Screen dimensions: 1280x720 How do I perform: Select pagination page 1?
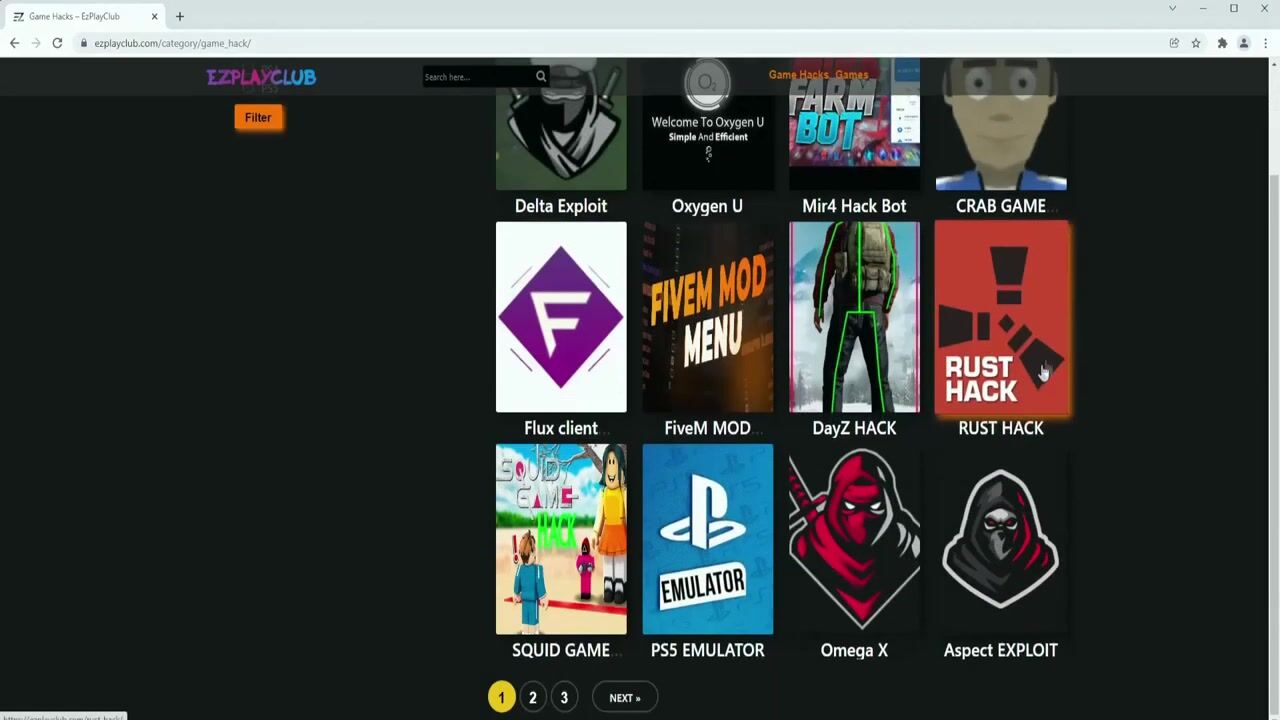(x=502, y=698)
